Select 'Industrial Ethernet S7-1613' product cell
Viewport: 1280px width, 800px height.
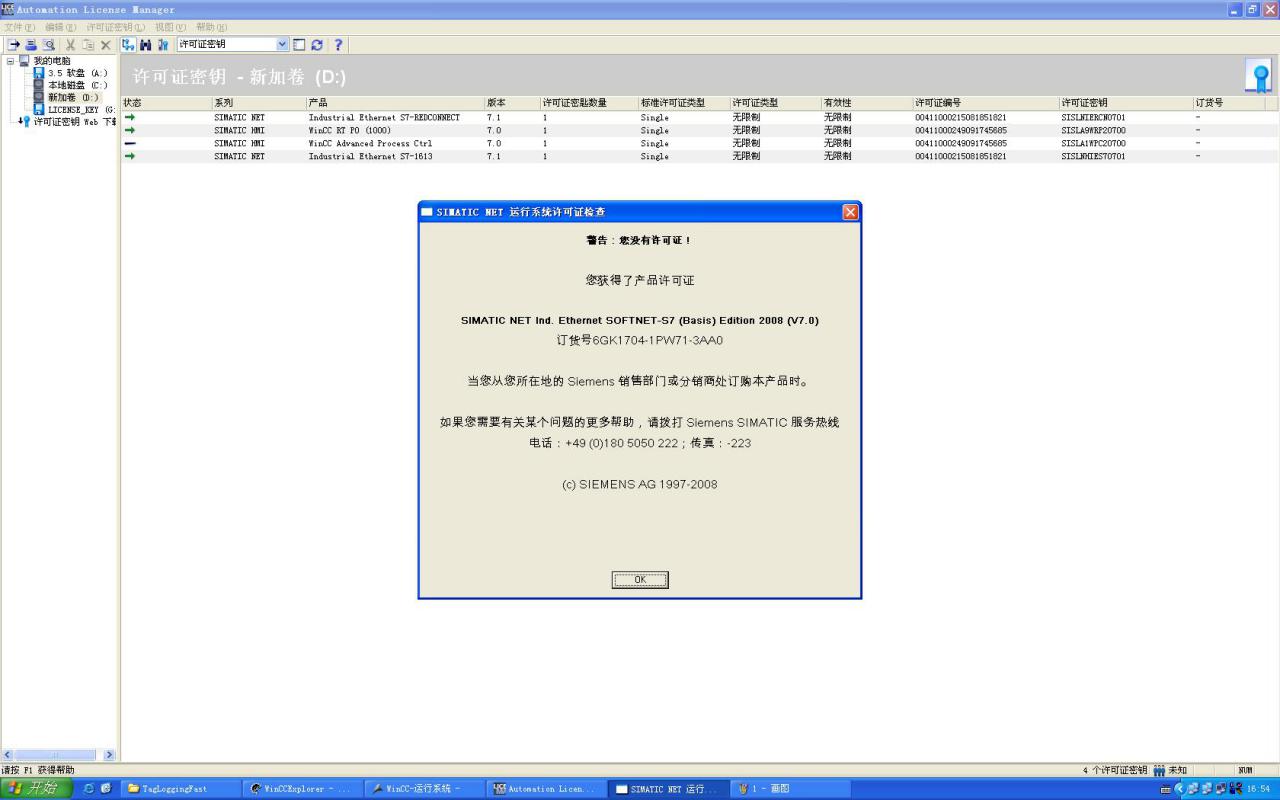(370, 156)
